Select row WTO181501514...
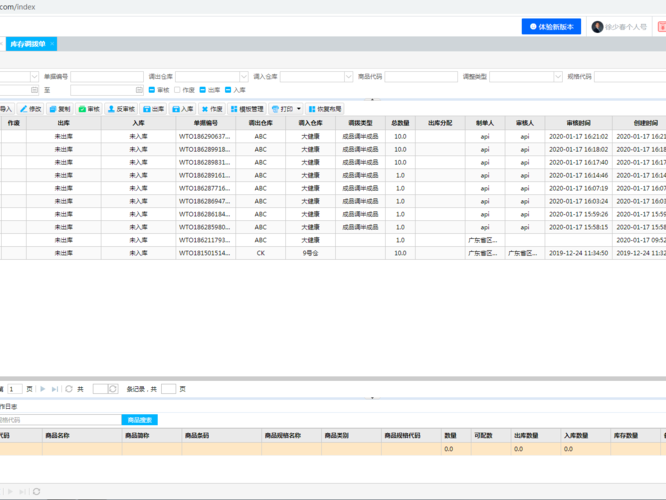Viewport: 666px width, 500px height. click(x=333, y=253)
